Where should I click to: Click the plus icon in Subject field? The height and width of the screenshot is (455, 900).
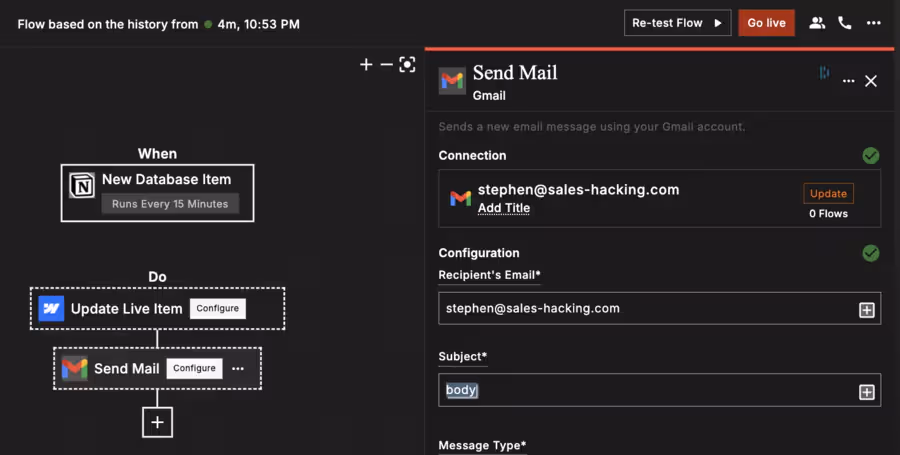pos(867,392)
